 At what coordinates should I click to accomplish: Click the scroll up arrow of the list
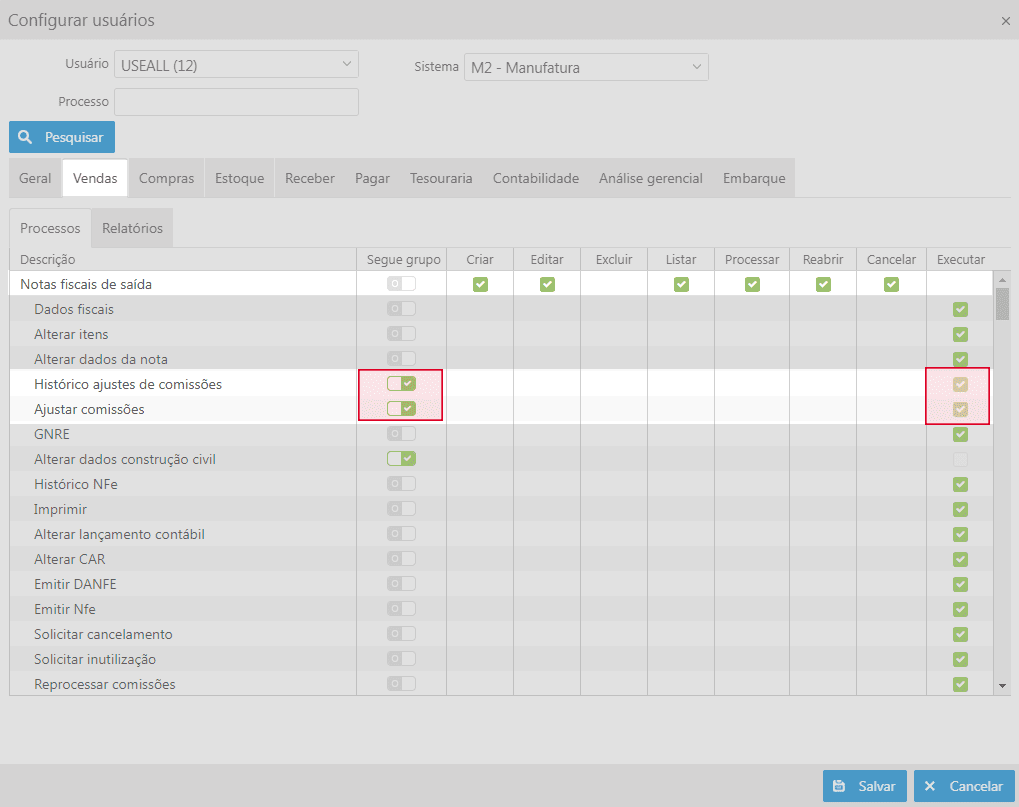pos(1002,279)
